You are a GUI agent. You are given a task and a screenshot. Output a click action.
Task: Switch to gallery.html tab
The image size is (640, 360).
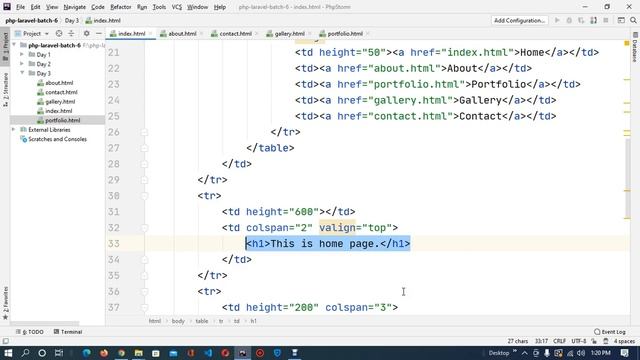(x=289, y=33)
